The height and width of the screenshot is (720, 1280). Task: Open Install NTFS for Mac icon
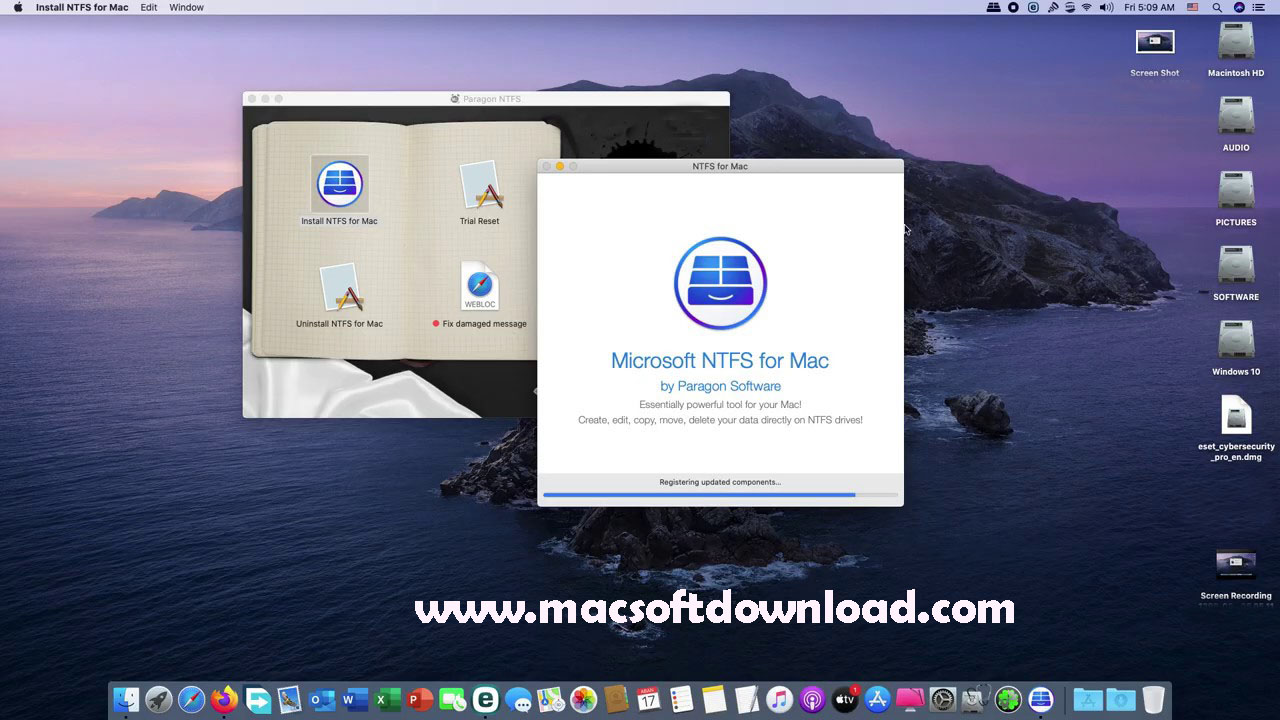(340, 184)
